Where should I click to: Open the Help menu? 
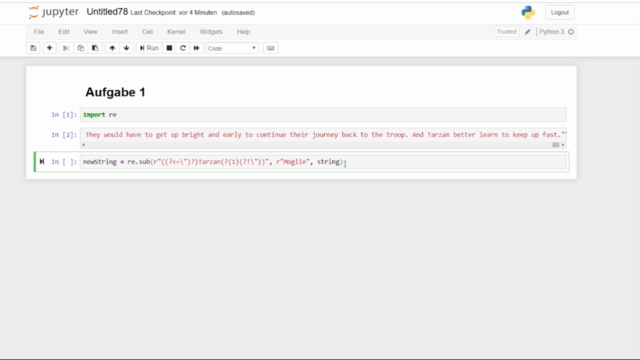pyautogui.click(x=243, y=32)
